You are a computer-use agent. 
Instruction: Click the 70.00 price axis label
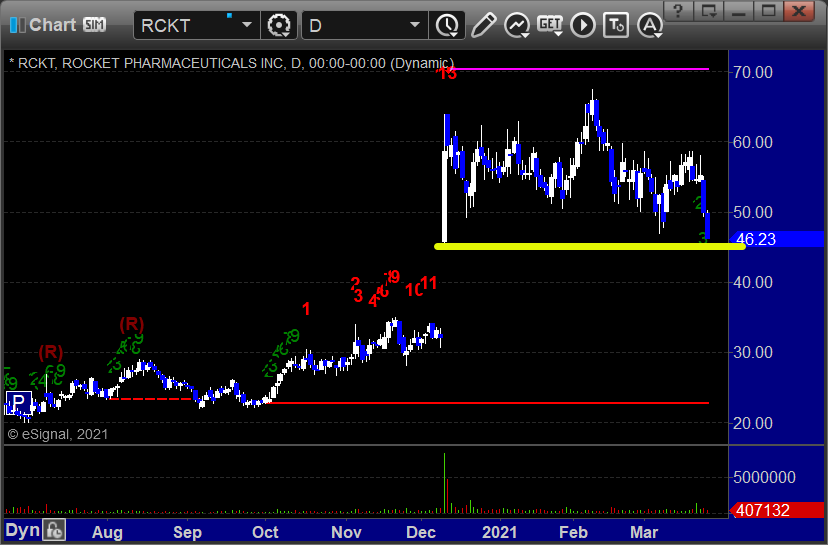pyautogui.click(x=752, y=72)
